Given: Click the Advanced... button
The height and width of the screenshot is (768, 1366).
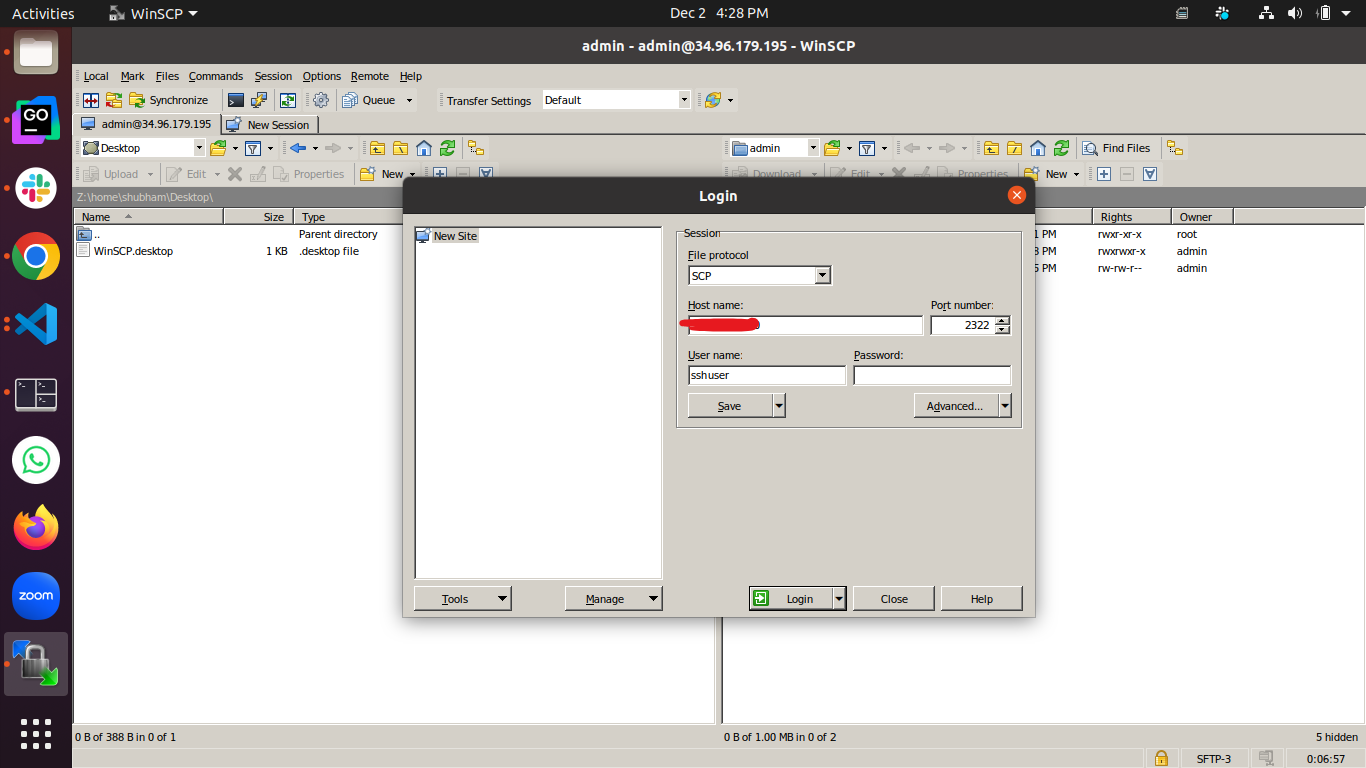Looking at the screenshot, I should click(955, 406).
